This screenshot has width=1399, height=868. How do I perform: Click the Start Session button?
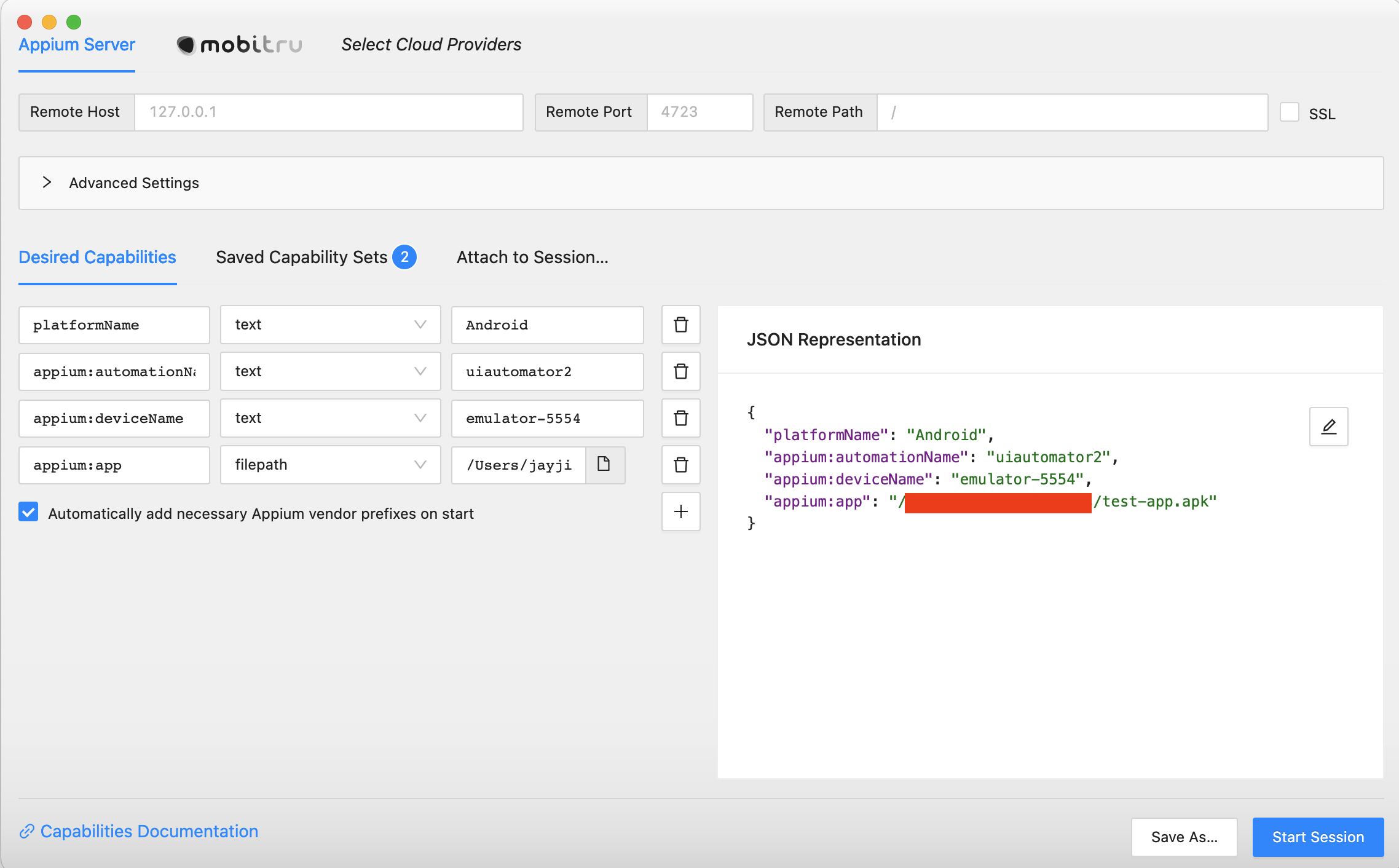tap(1317, 837)
